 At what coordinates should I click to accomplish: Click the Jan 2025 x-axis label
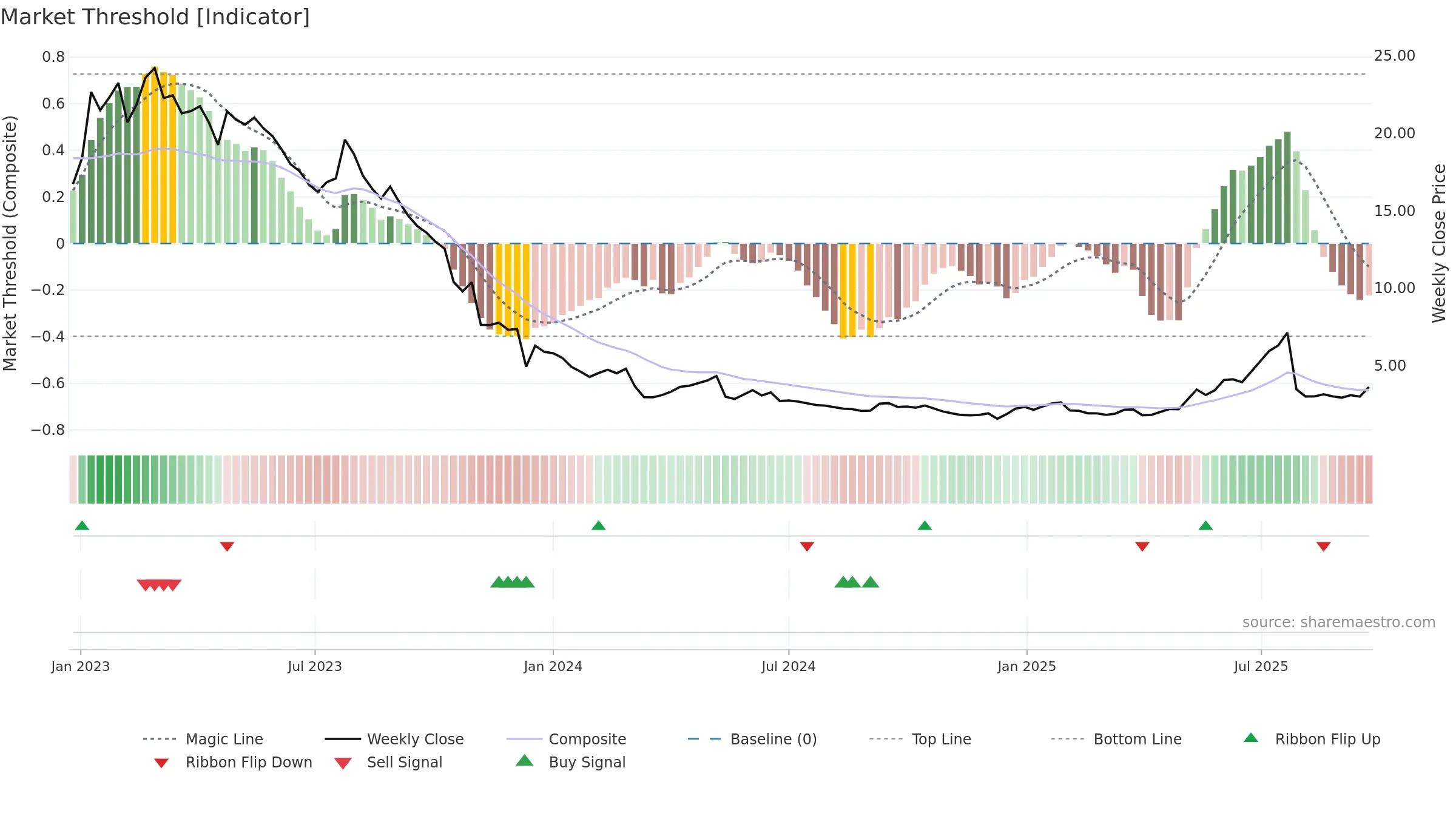[1027, 666]
